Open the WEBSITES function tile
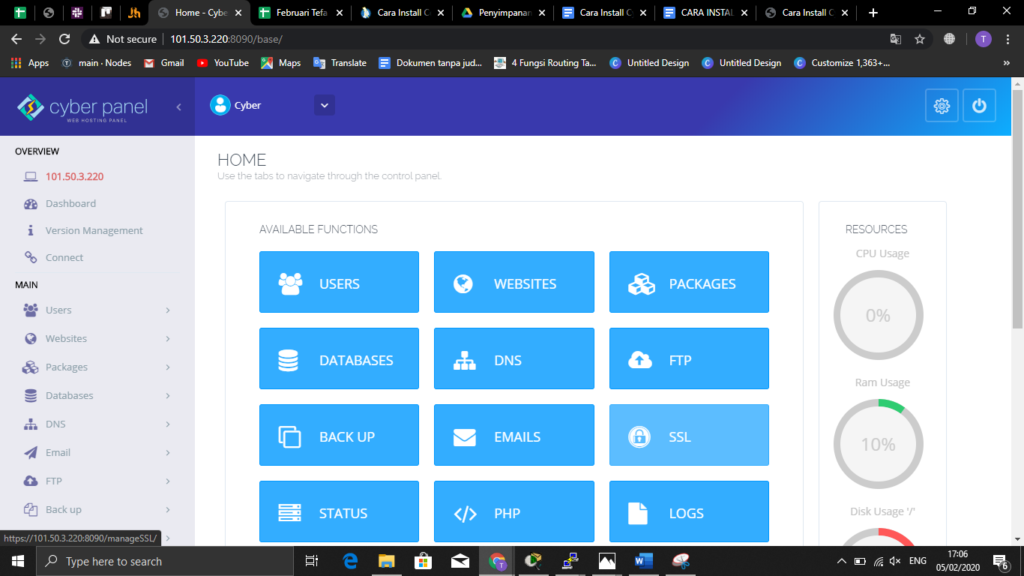This screenshot has height=576, width=1024. pos(514,282)
